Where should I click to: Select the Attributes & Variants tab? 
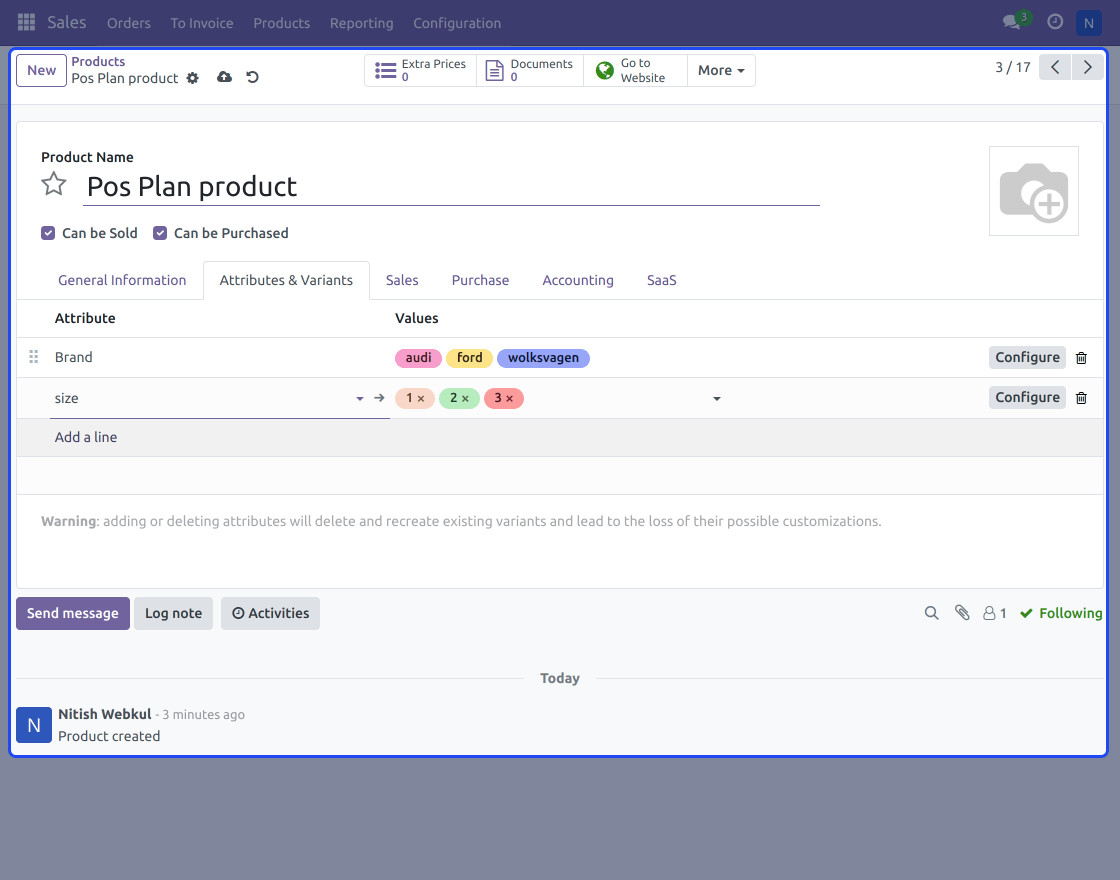(286, 280)
